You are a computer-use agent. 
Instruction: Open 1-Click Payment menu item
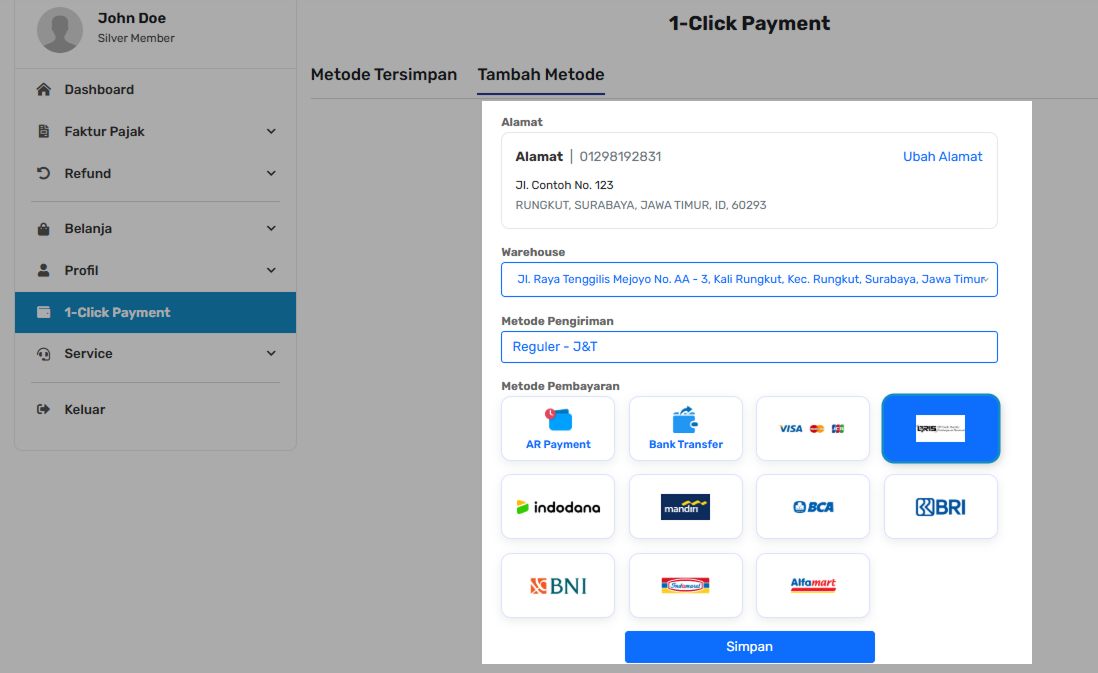click(x=155, y=312)
